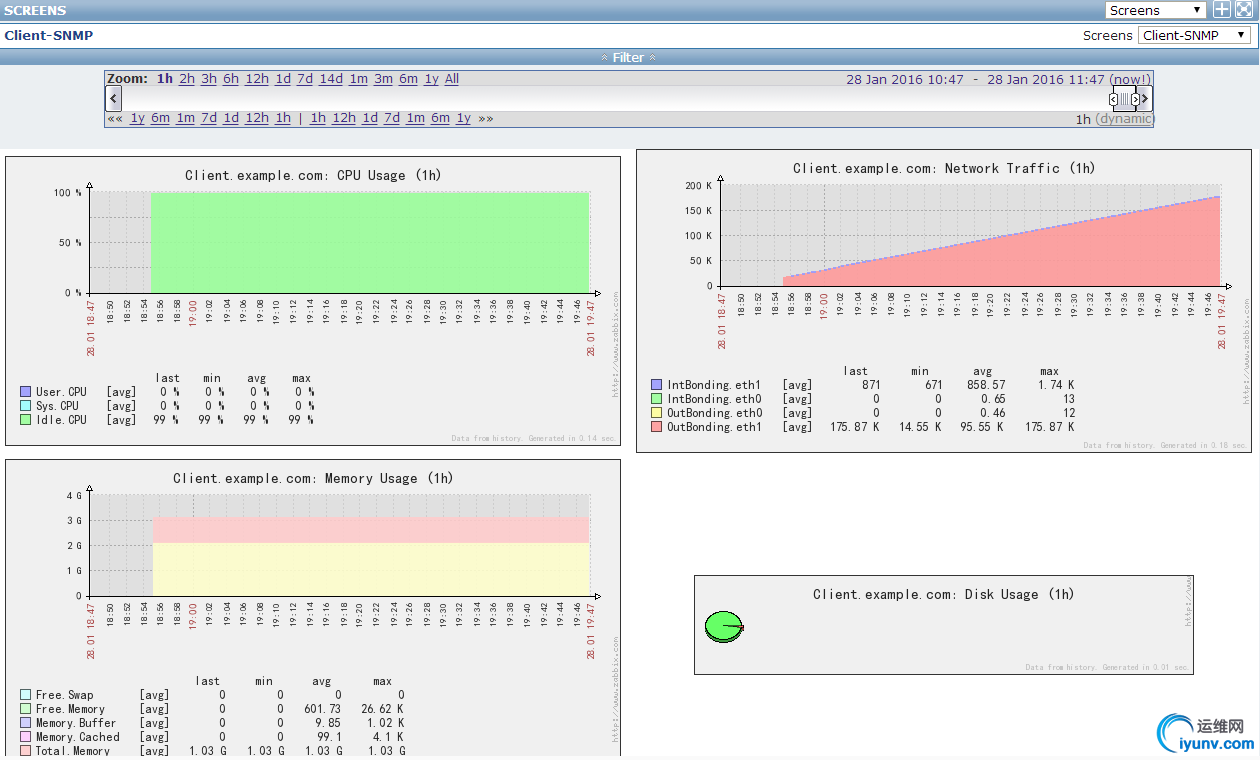Choose 12h in the Zoom row
Viewport: 1260px width, 760px height.
pos(257,79)
